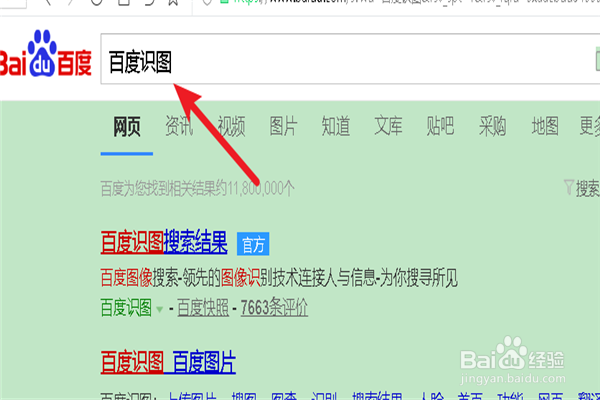The width and height of the screenshot is (600, 400).
Task: Click the search box containing 百度识图
Action: click(x=350, y=59)
